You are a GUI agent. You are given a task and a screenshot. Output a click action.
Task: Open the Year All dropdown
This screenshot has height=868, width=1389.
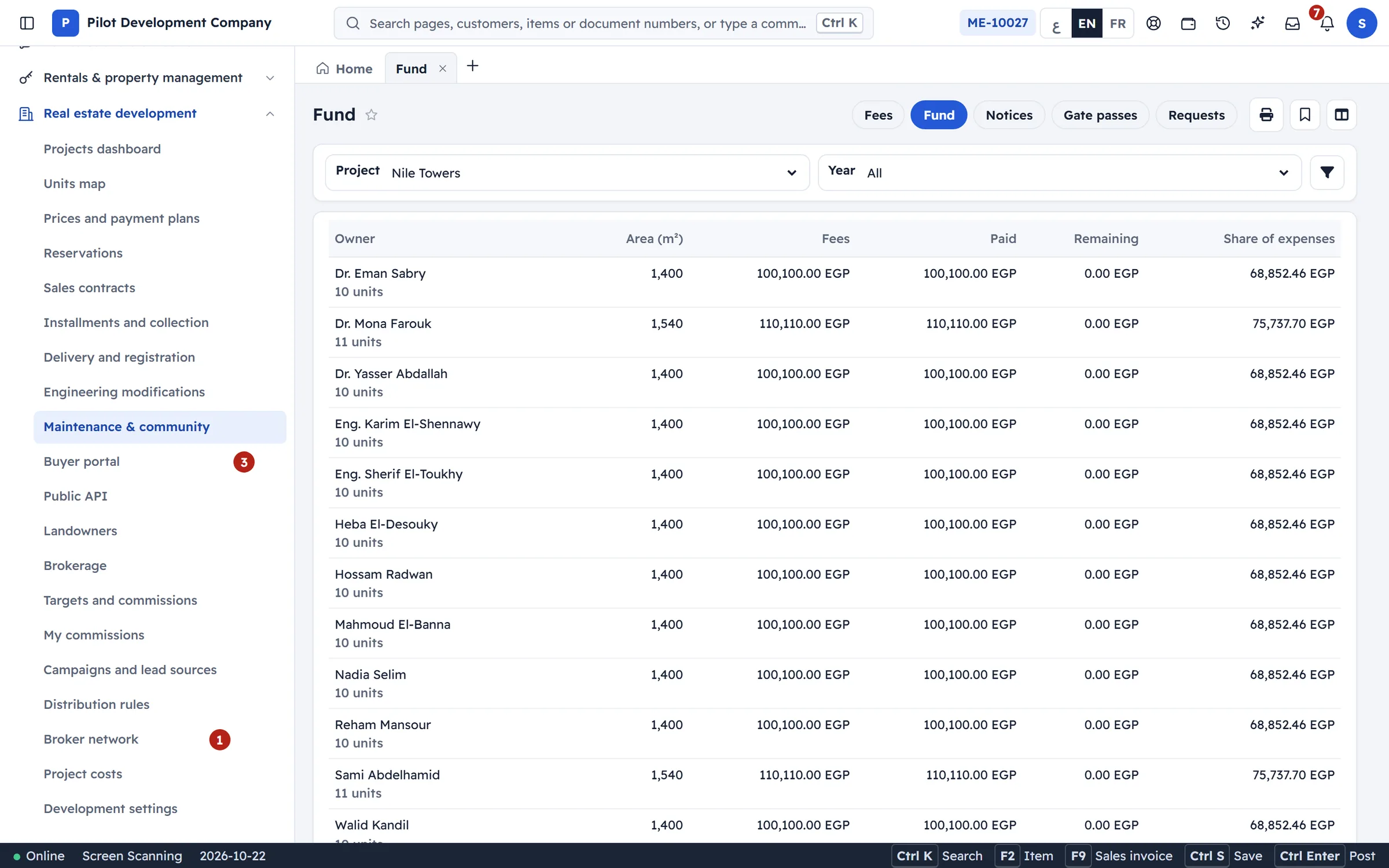coord(1060,172)
